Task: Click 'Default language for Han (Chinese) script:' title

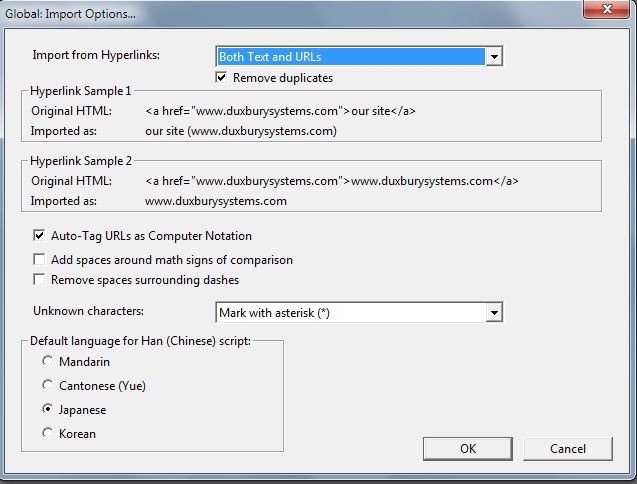Action: (x=141, y=341)
